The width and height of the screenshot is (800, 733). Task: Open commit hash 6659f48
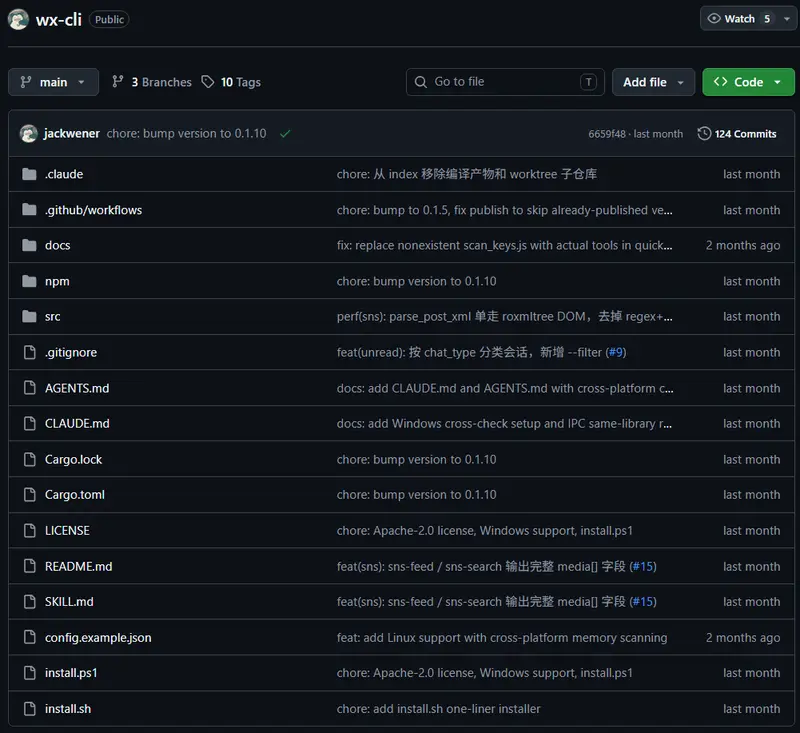click(x=607, y=134)
